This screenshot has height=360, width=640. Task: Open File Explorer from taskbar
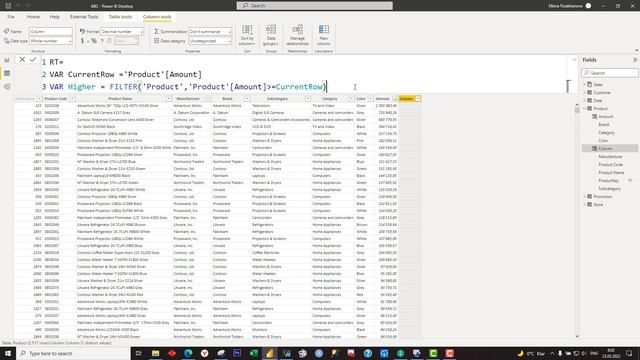(x=156, y=353)
